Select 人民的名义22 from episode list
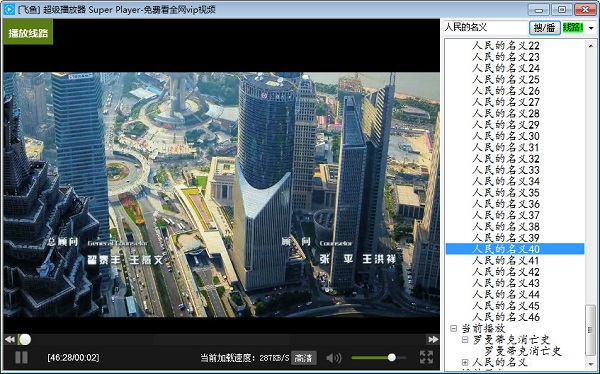600x374 pixels. pyautogui.click(x=505, y=46)
